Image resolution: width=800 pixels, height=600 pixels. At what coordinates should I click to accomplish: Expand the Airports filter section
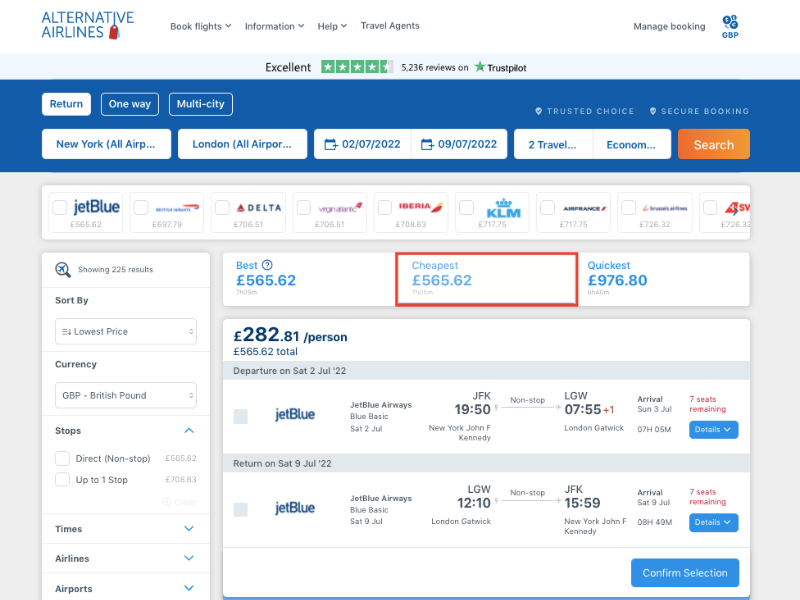click(x=189, y=588)
